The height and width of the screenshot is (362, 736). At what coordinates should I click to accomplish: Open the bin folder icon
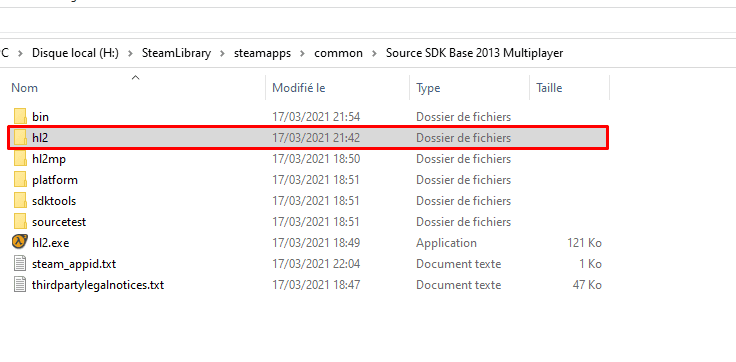click(x=20, y=116)
